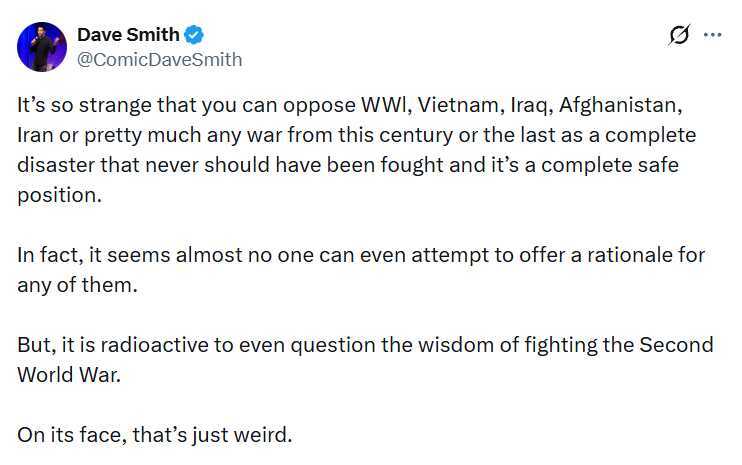
Task: Click the word "Vietnam" in the tweet
Action: coord(458,105)
